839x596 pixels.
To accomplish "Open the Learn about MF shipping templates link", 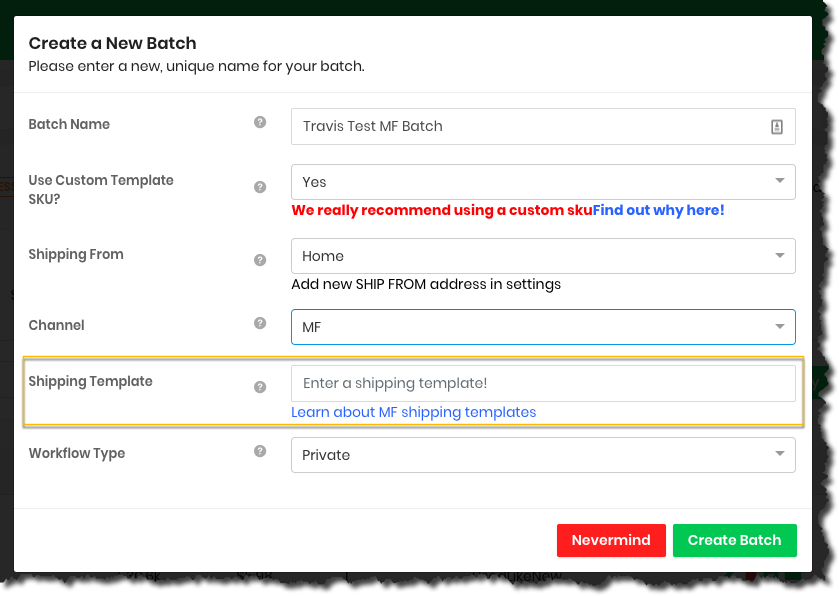I will [x=414, y=412].
